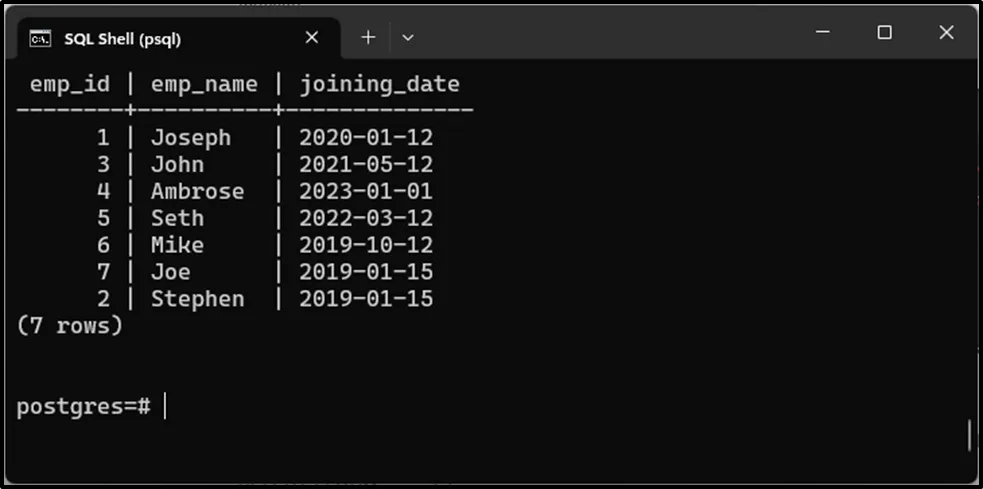Click the (7 rows) result count
The height and width of the screenshot is (489, 983).
click(70, 326)
